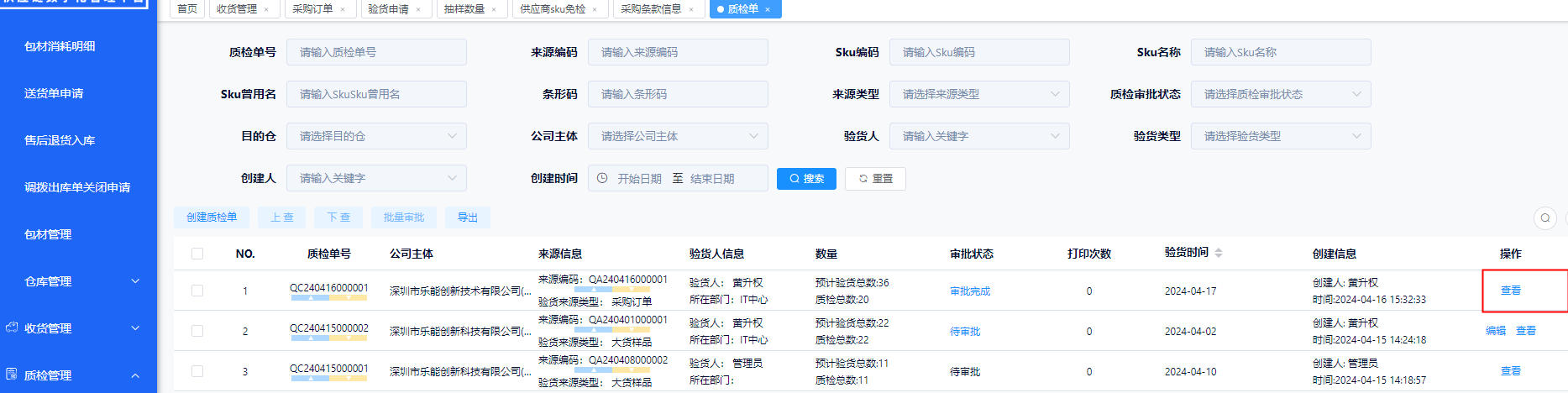Click 查看 for row QC240415000001
1568x393 pixels.
pyautogui.click(x=1511, y=371)
